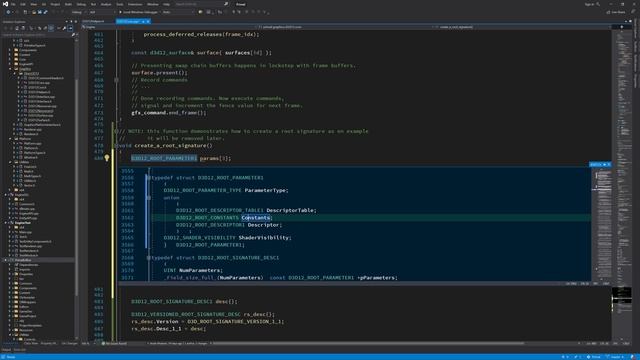
Task: Click ShaderVisibility member in peek view
Action: pos(263,238)
